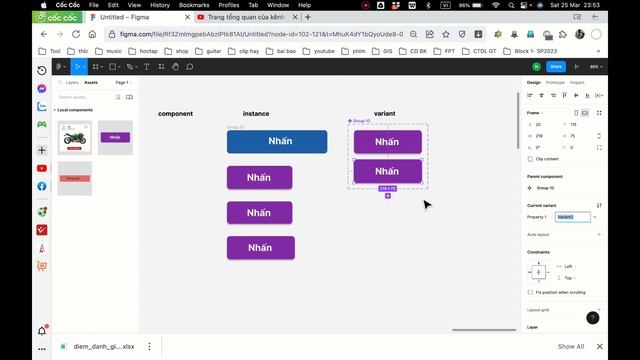This screenshot has width=640, height=360.
Task: Select the Comment tool
Action: [190, 67]
